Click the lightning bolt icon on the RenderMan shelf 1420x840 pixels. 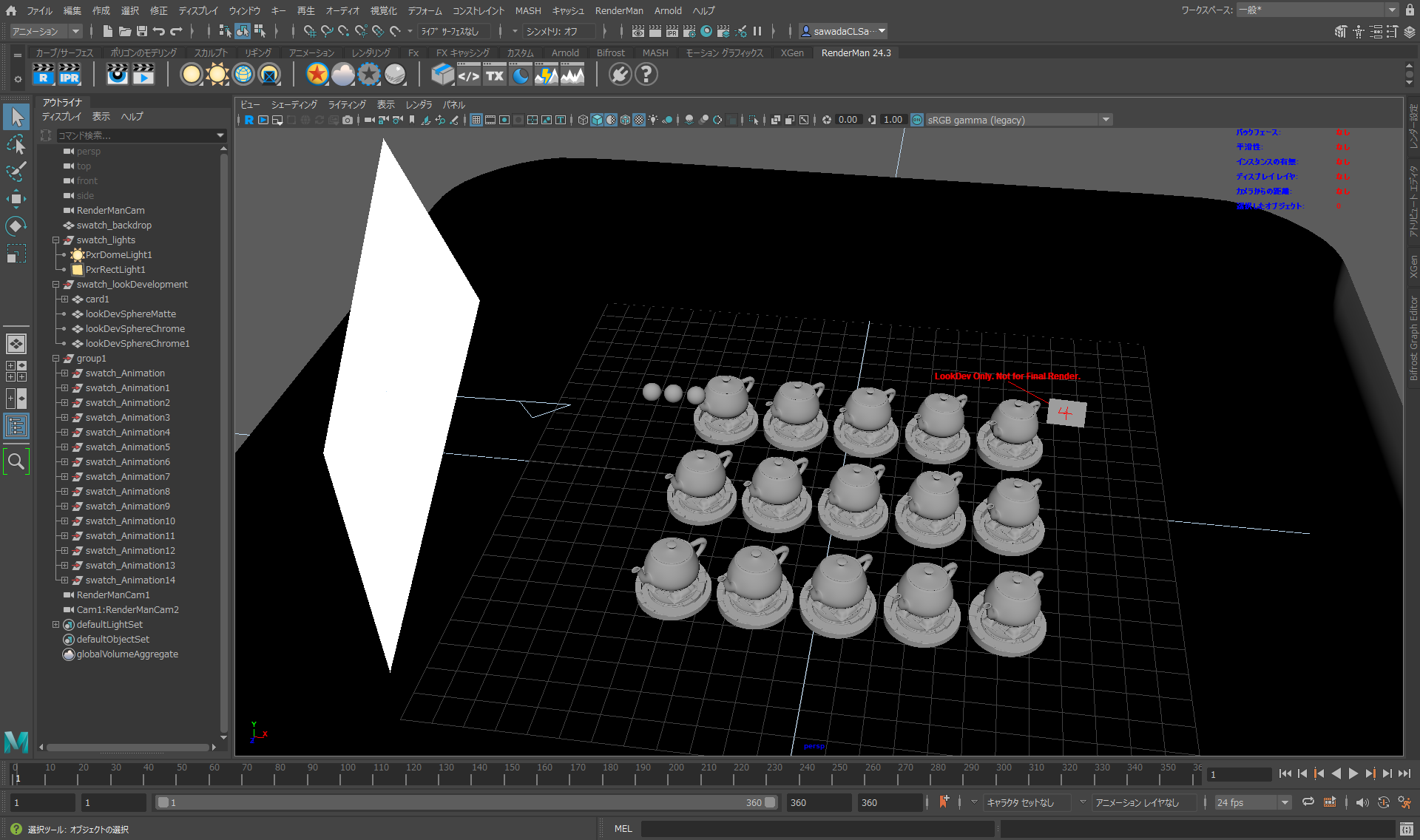(x=546, y=75)
